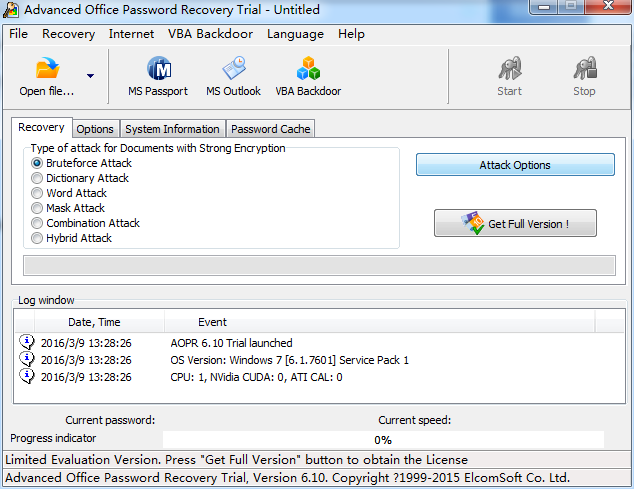This screenshot has width=634, height=489.
Task: Enable Combination Attack radio button
Action: 37,223
